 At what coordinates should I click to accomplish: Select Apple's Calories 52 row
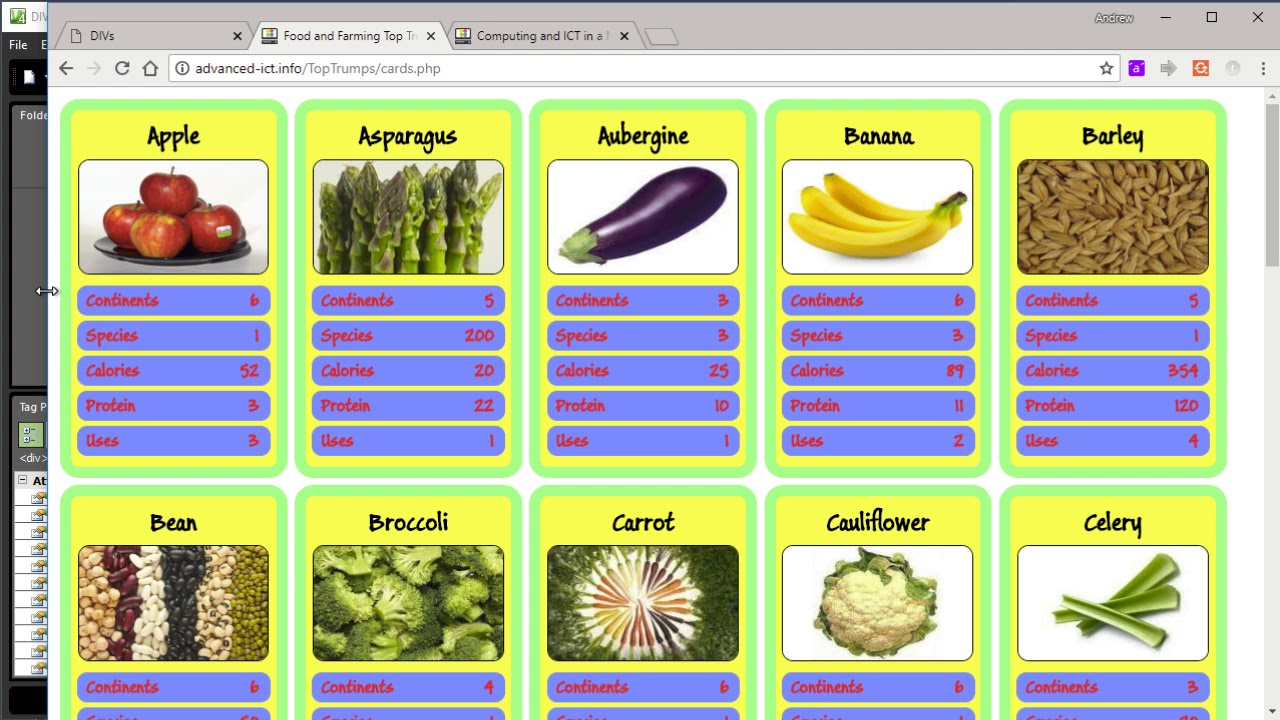pos(173,371)
